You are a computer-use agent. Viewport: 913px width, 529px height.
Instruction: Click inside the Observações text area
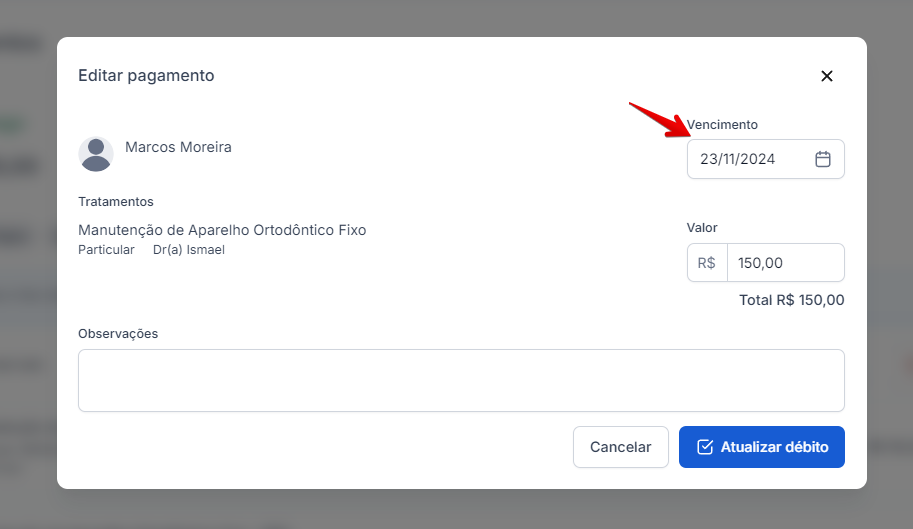point(461,380)
